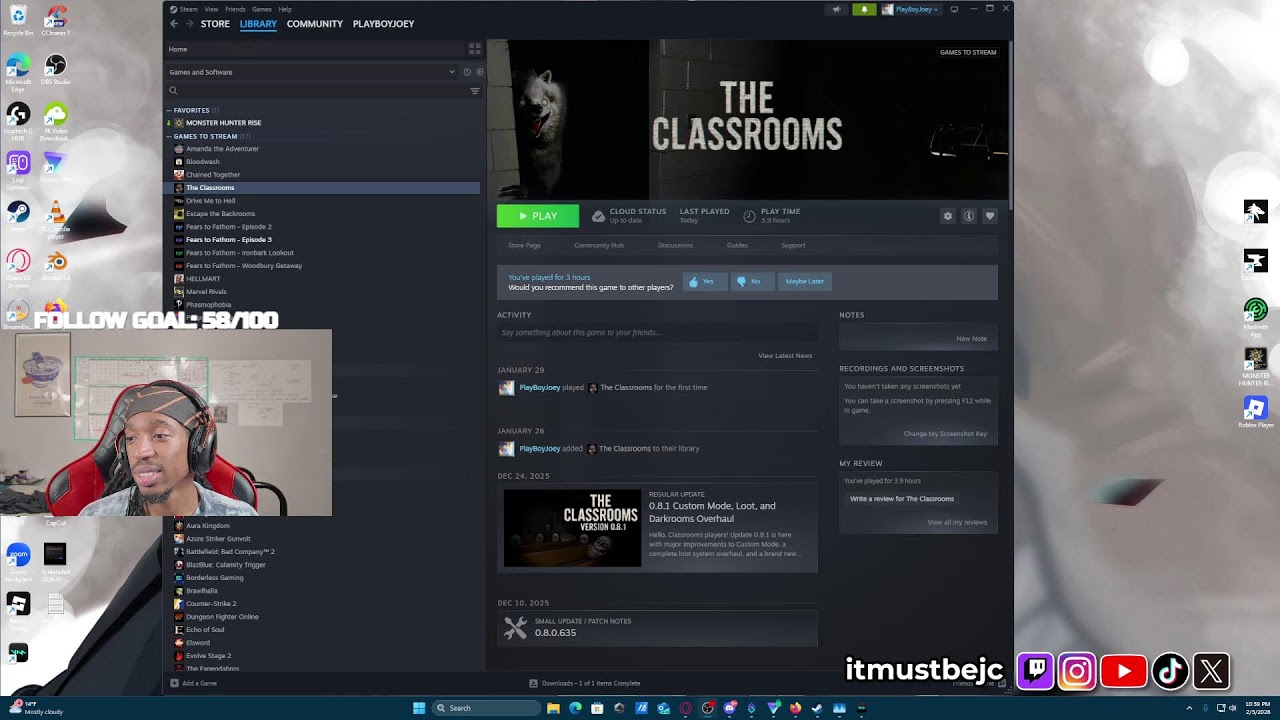Image resolution: width=1280 pixels, height=720 pixels.
Task: Open the Discussions link
Action: coord(675,245)
